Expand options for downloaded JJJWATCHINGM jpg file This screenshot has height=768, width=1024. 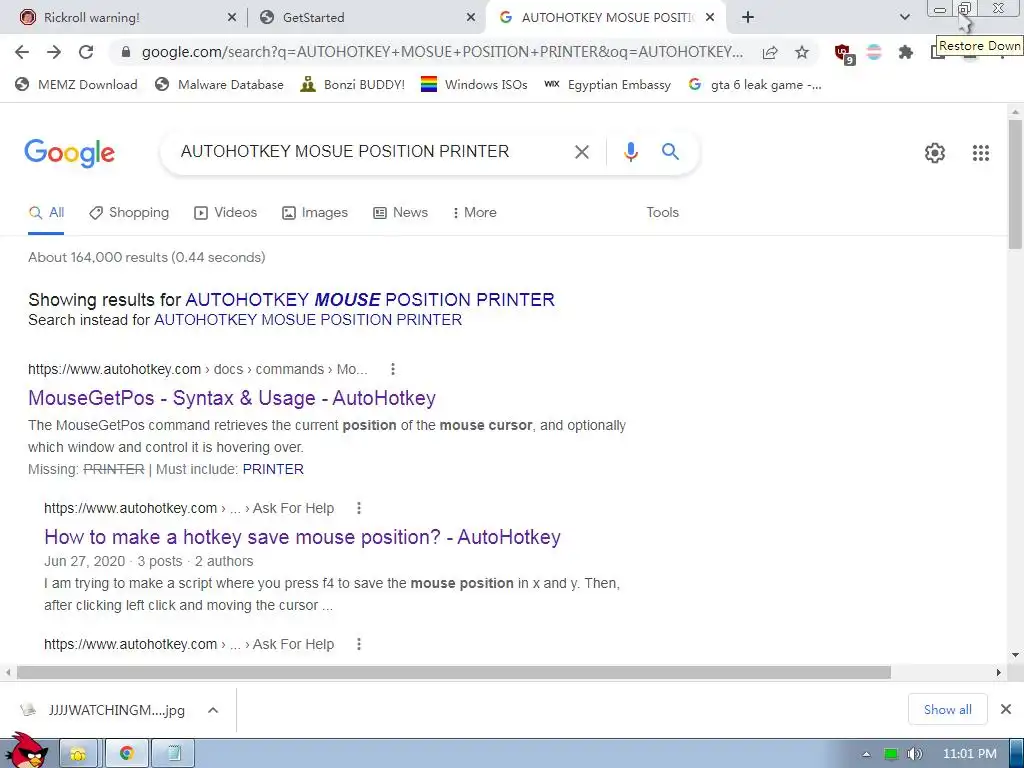213,710
